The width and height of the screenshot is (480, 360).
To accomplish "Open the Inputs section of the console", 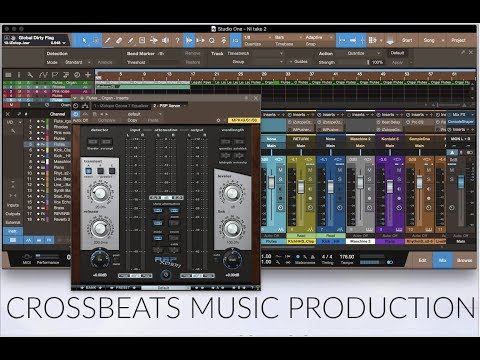I will coord(13,205).
